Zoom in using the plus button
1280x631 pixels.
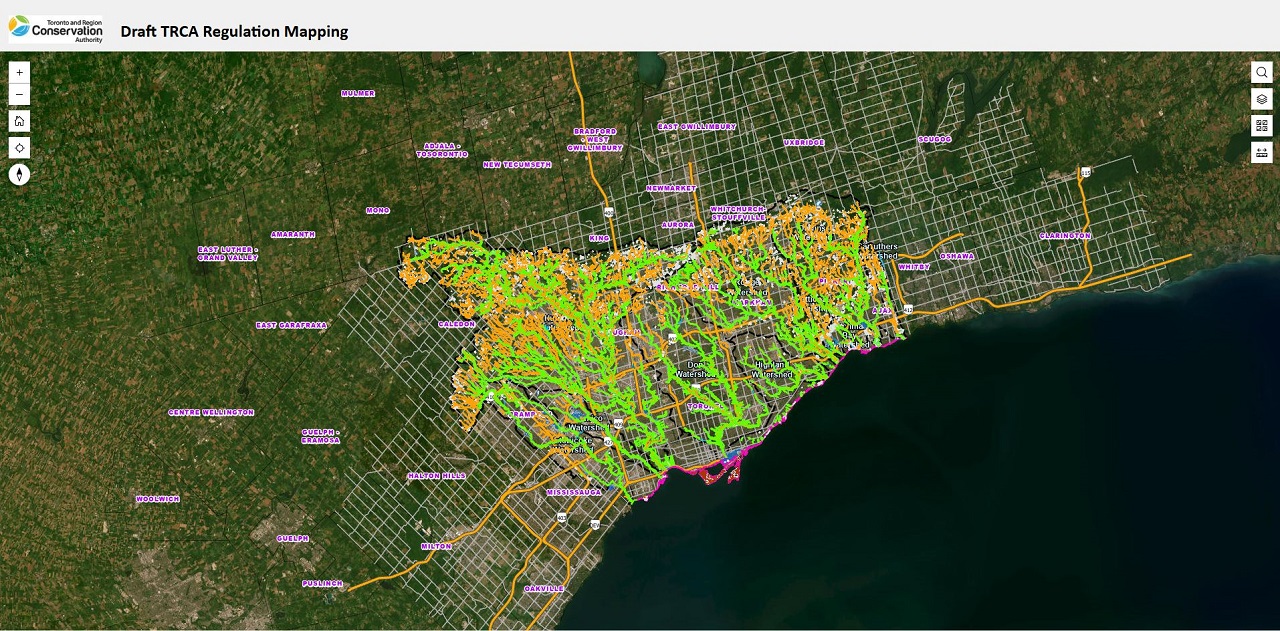point(19,72)
